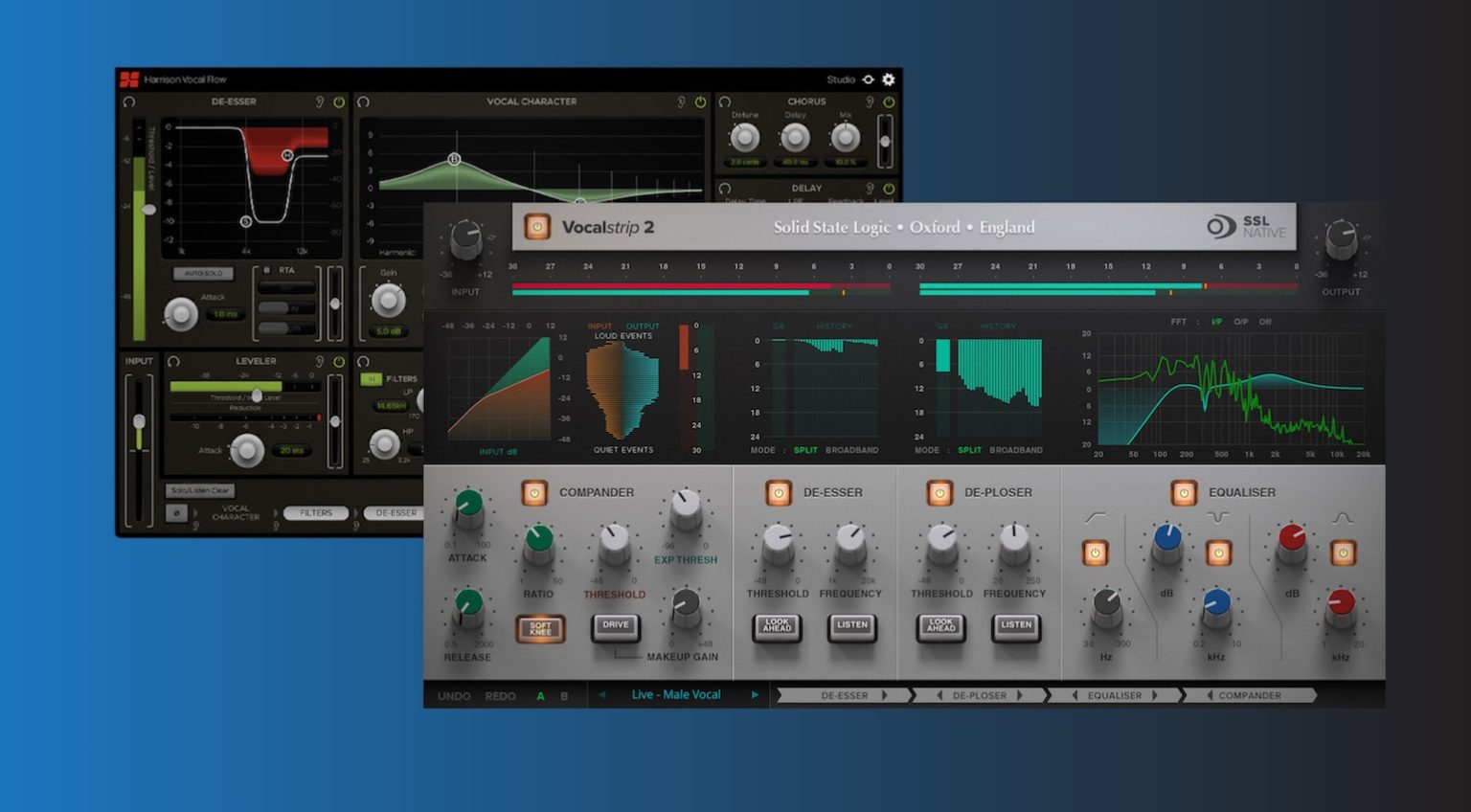Click the crosshair icon next to Studio label
This screenshot has height=812, width=1471.
point(869,79)
